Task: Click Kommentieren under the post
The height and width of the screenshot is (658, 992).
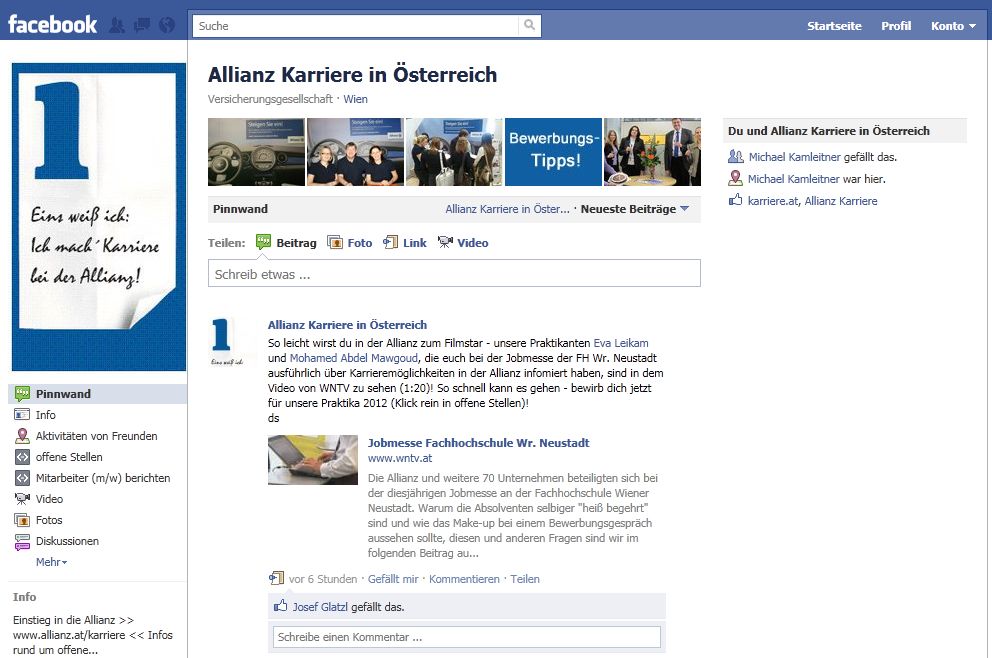Action: 464,579
